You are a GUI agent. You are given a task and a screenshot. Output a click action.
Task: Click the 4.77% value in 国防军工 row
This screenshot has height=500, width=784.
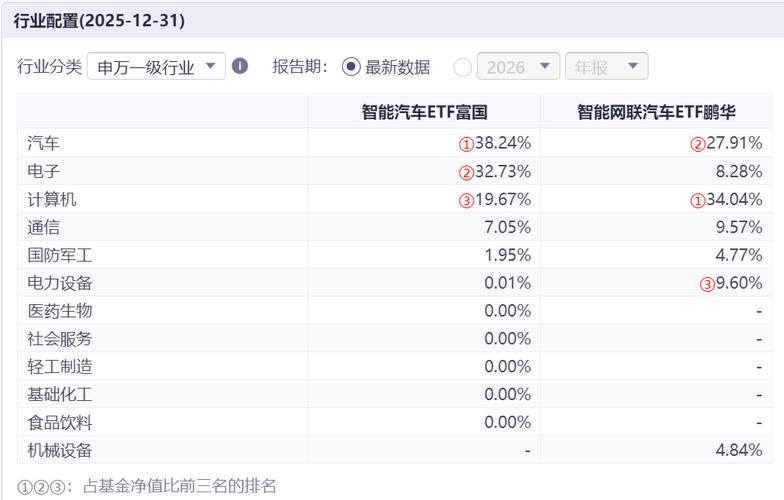tap(739, 255)
